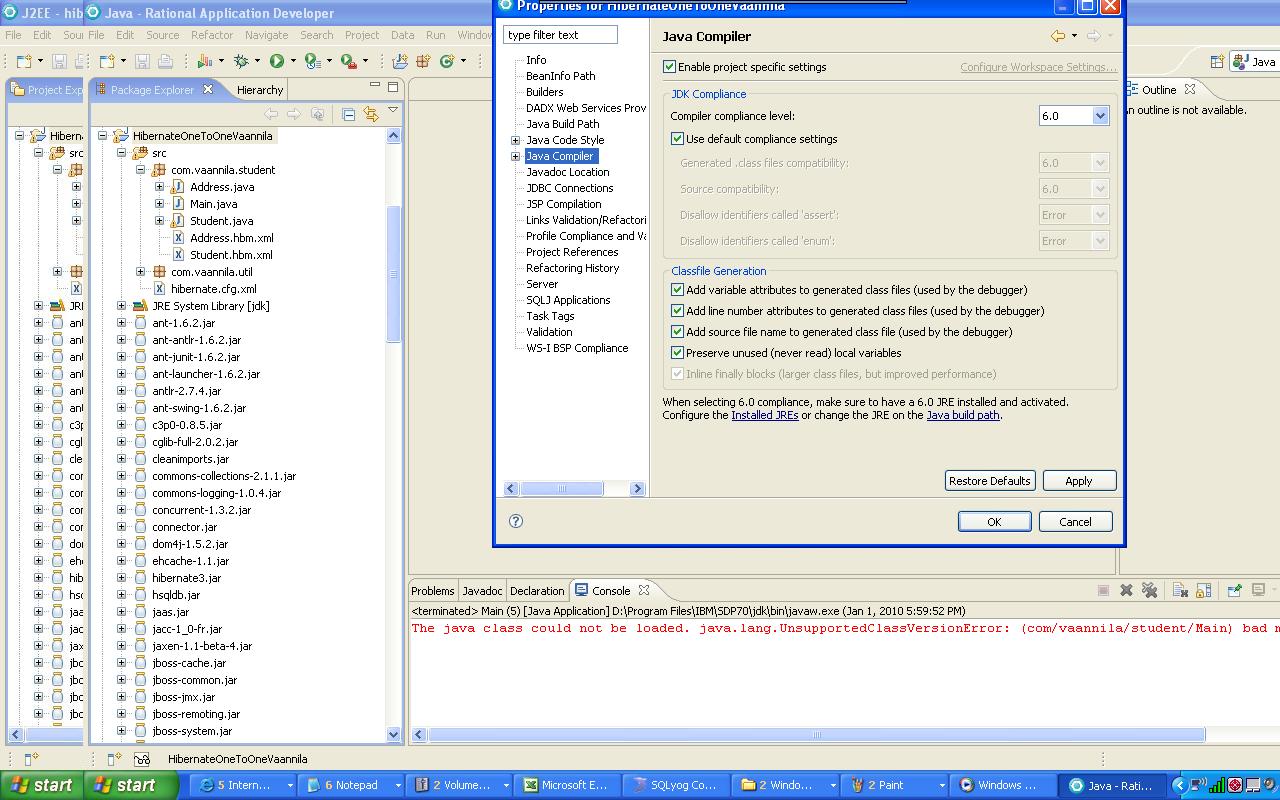Collapse all in Package Explorer
Screen dimensions: 1280x800
point(349,115)
